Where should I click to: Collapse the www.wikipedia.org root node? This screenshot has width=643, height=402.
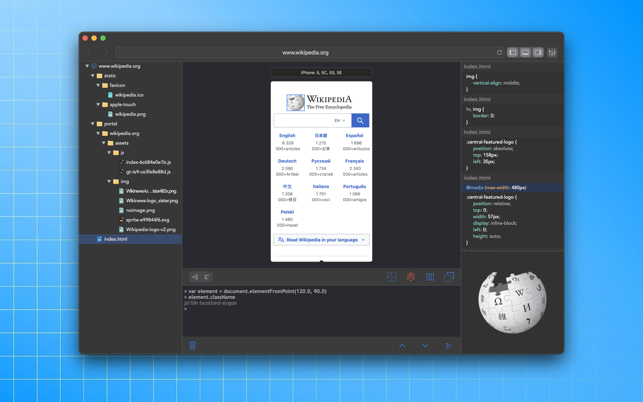[x=87, y=66]
